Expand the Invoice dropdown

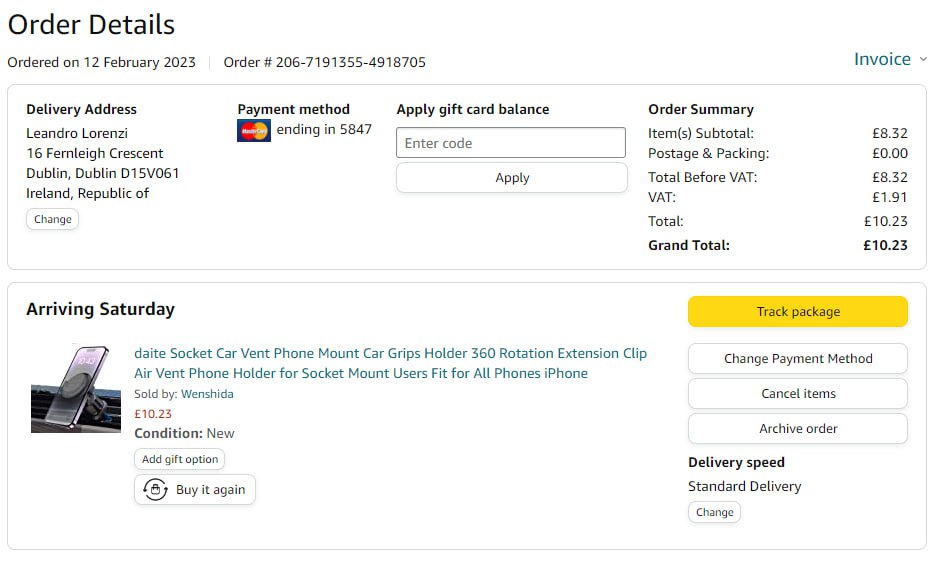tap(882, 59)
